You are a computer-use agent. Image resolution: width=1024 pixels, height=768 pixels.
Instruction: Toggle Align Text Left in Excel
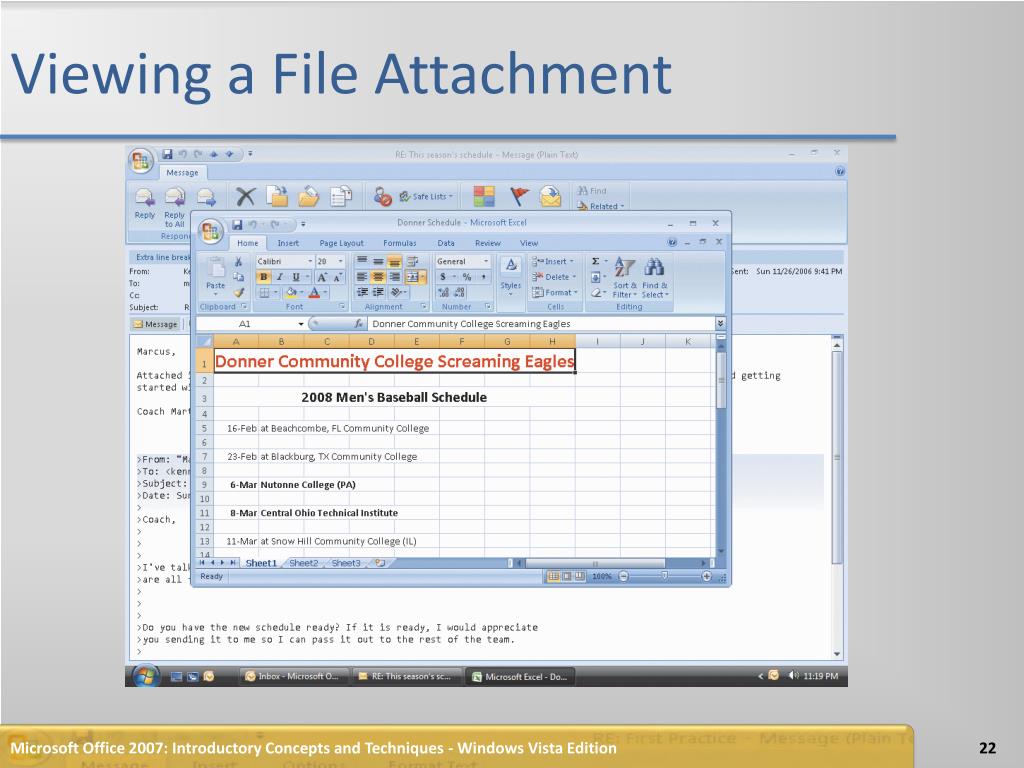tap(362, 277)
